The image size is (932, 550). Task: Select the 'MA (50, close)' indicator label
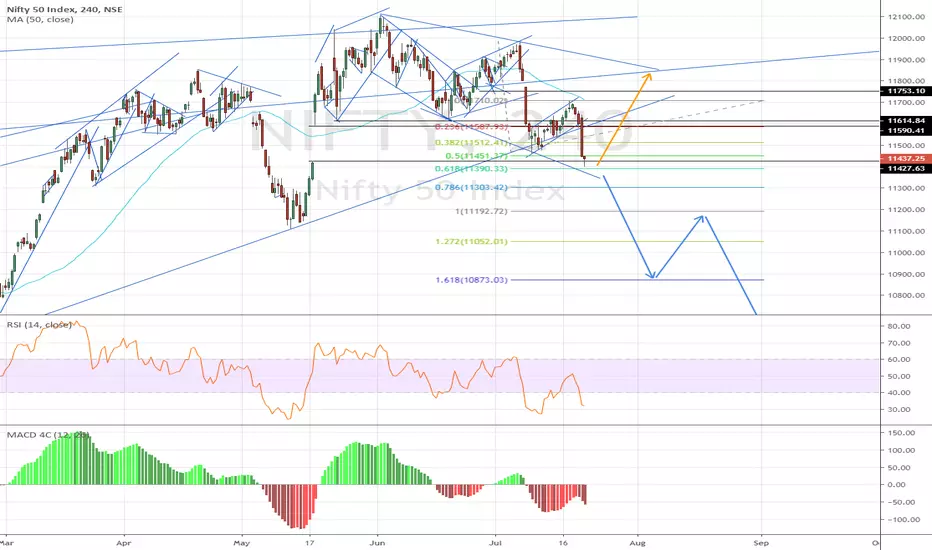(x=40, y=20)
